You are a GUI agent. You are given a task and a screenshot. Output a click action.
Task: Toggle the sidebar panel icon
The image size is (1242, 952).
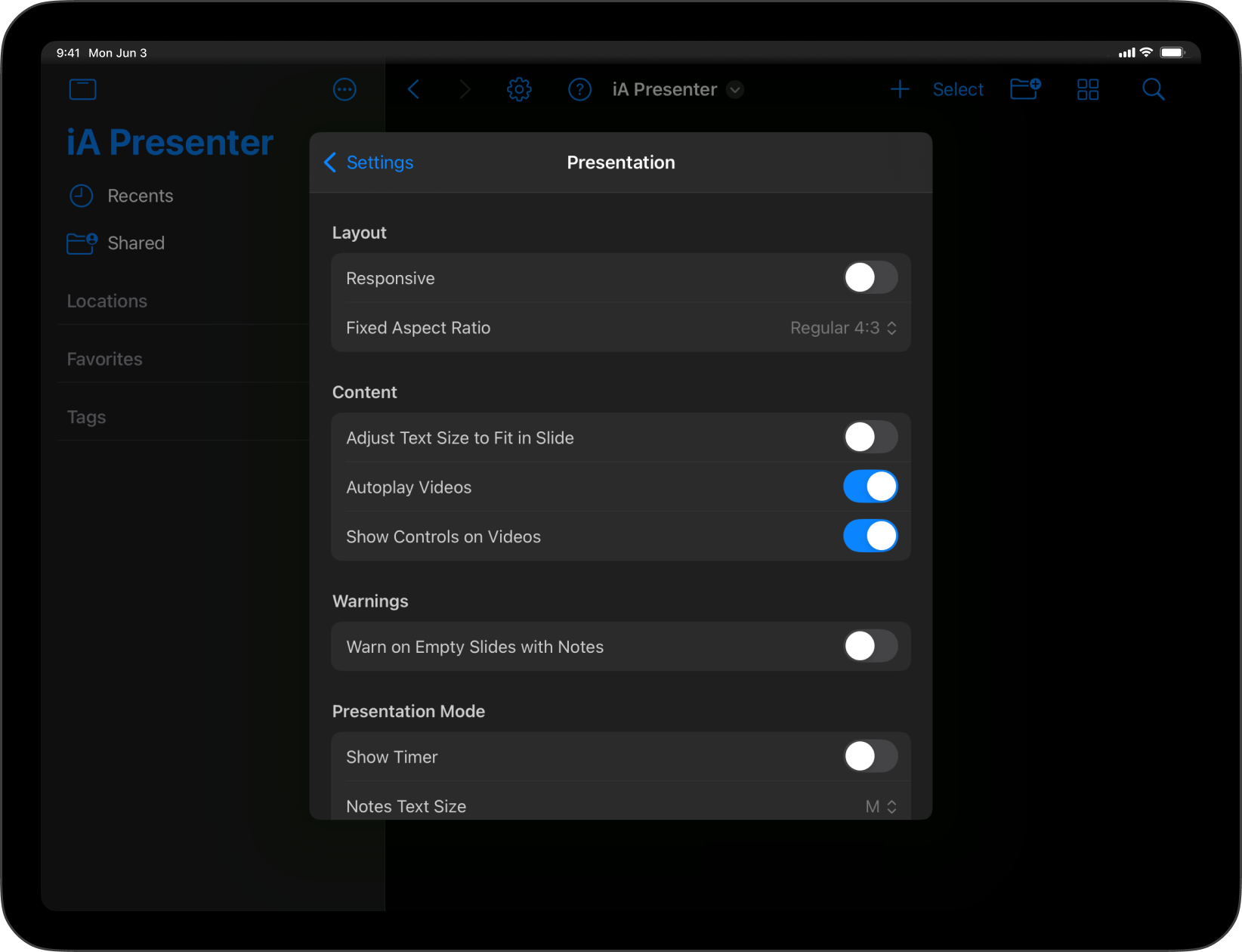(82, 89)
